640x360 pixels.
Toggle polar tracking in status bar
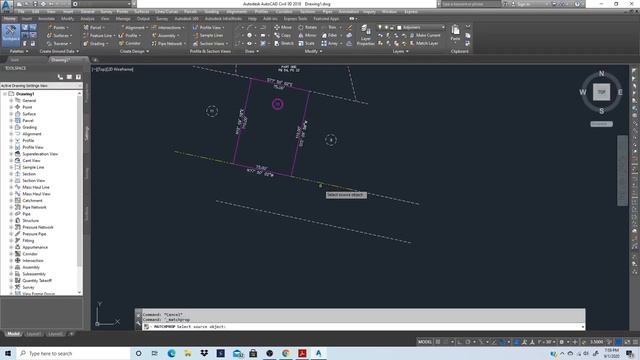468,342
